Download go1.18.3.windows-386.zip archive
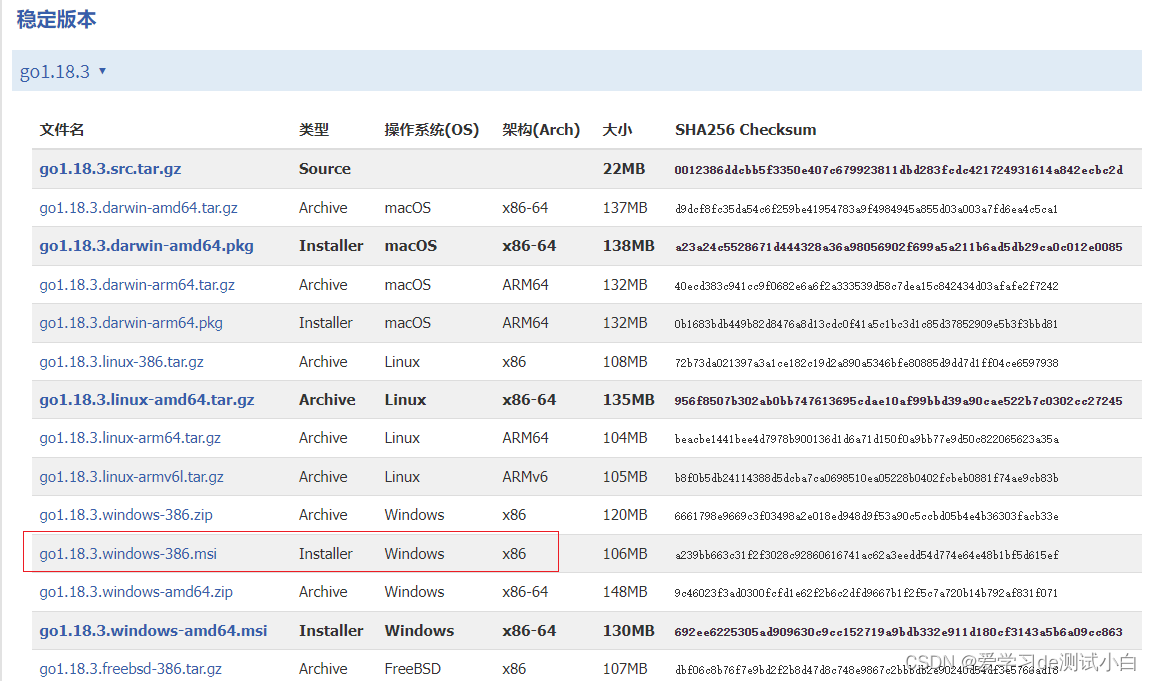The width and height of the screenshot is (1151, 681). (126, 515)
